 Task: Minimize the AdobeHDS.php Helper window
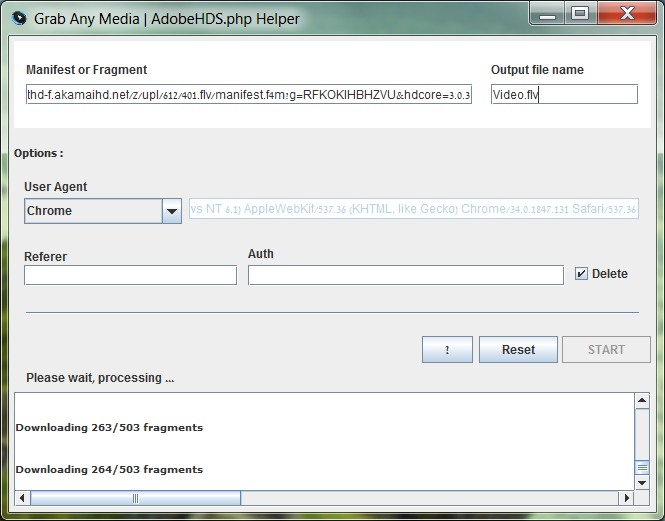(547, 14)
